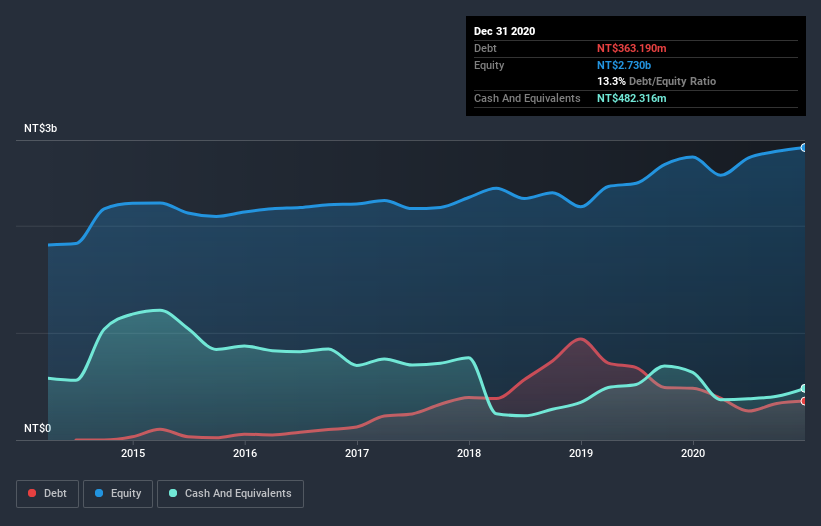Screen dimensions: 821x526
Task: Click the 2018 x-axis label
Action: (x=469, y=453)
